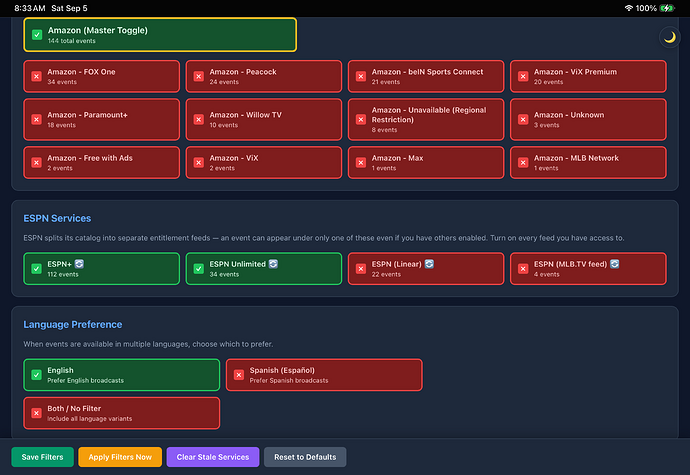This screenshot has height=475, width=690.
Task: Disable the ESPN+ service checkbox
Action: (x=37, y=269)
